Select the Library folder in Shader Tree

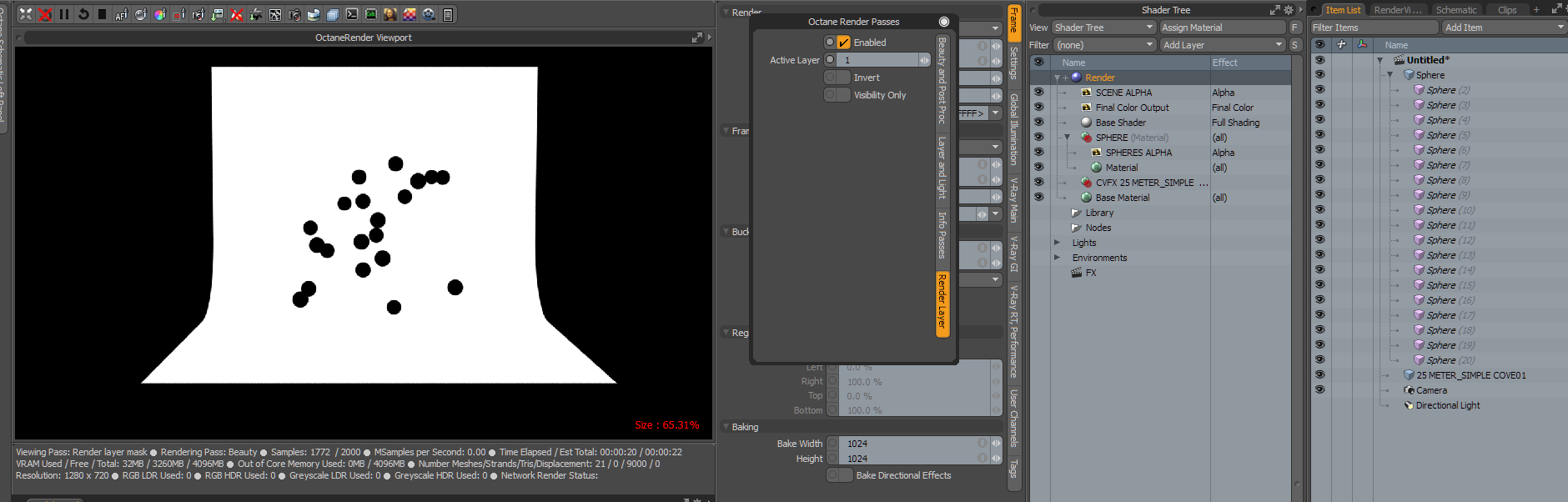click(1099, 213)
